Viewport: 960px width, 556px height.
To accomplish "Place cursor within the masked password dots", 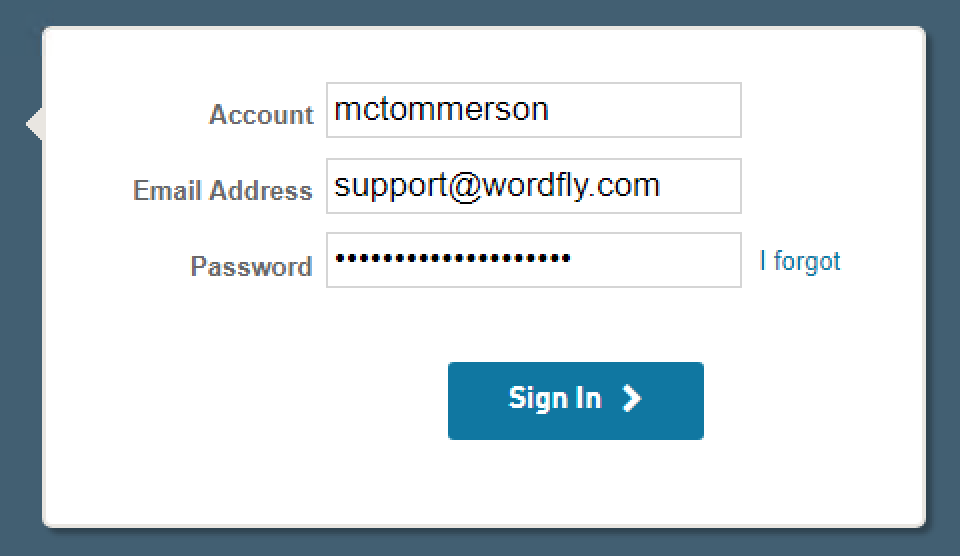I will pyautogui.click(x=453, y=258).
